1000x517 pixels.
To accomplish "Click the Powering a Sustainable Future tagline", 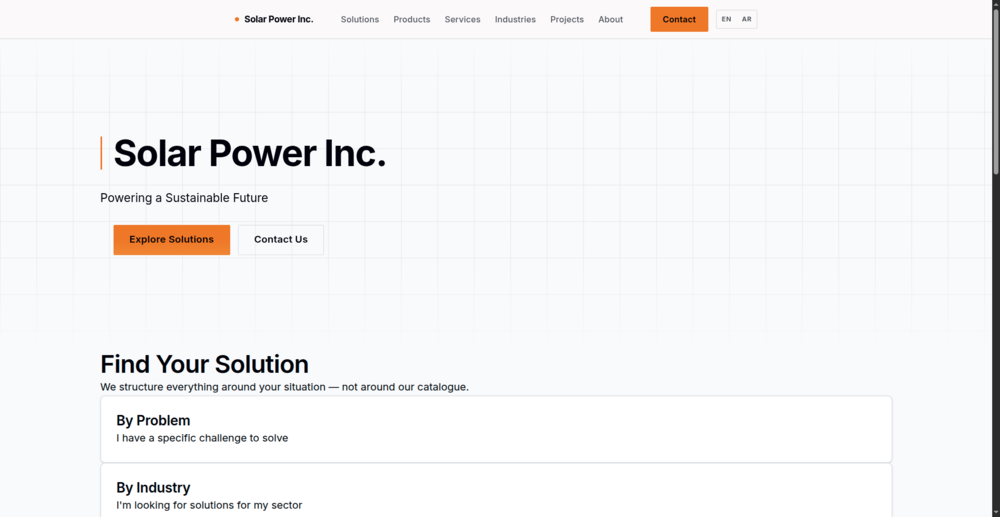I will pos(184,198).
